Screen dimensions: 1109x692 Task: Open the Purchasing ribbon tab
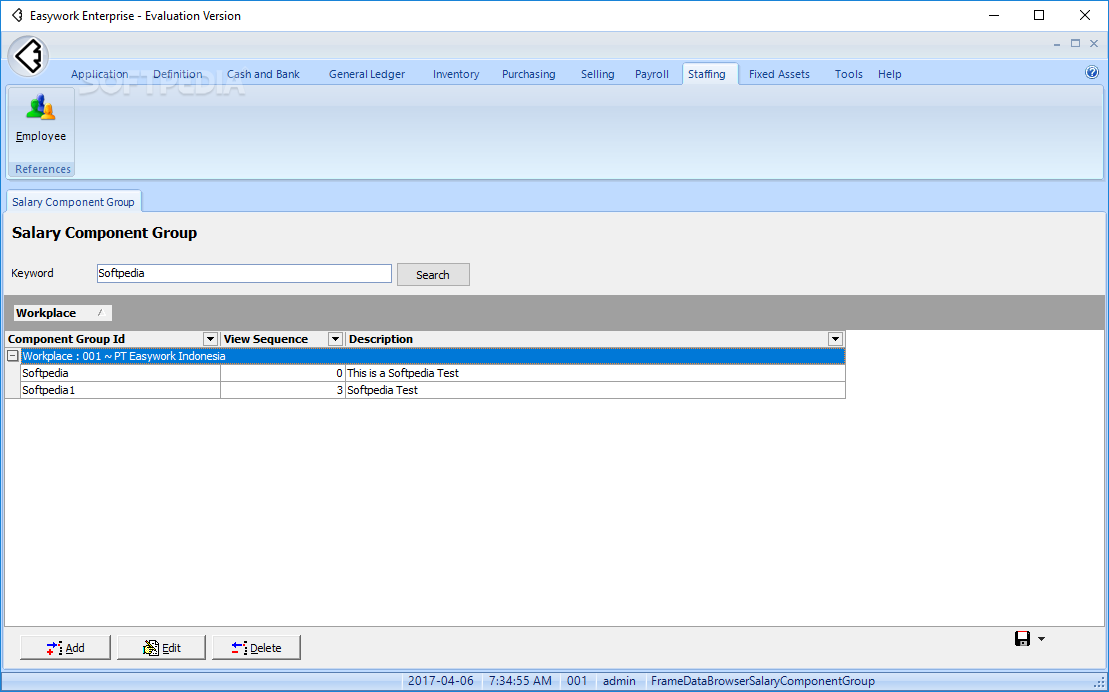coord(529,74)
